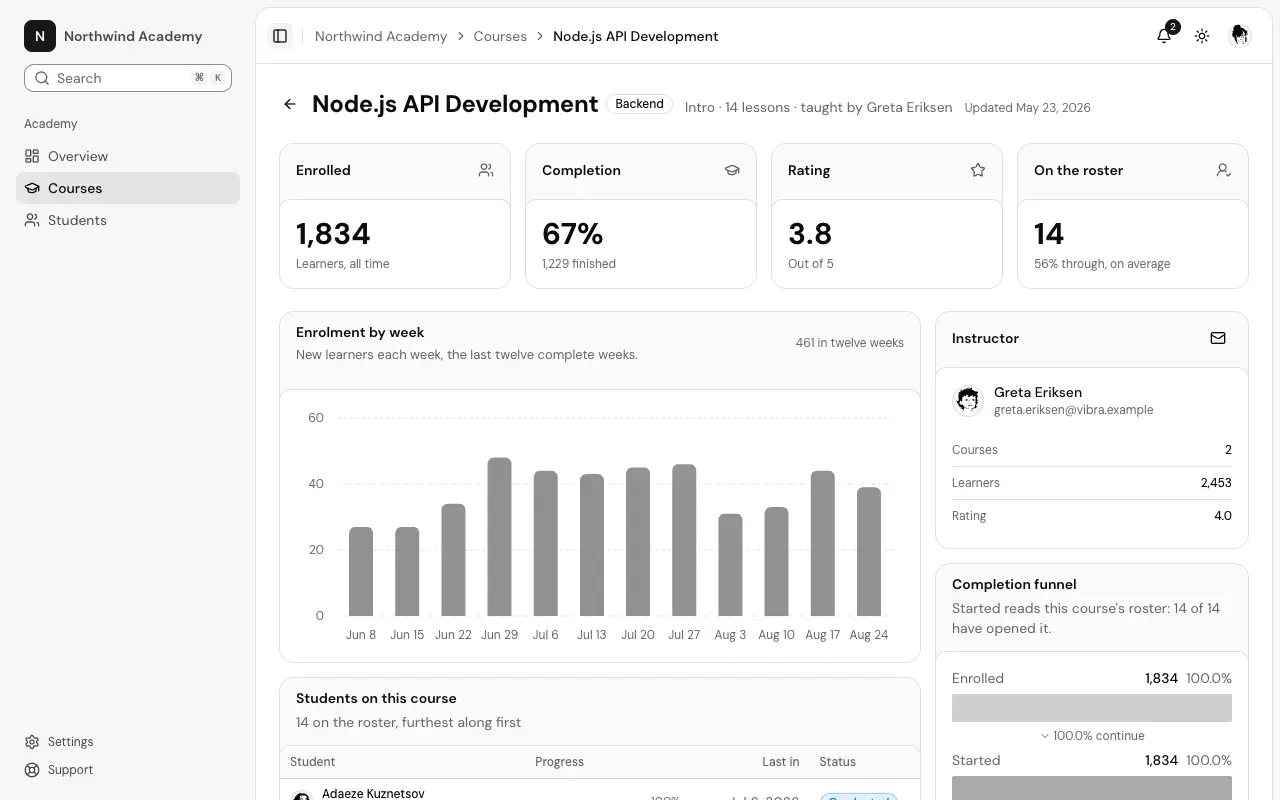
Task: Click the 14 on the roster value
Action: [x=1049, y=234]
